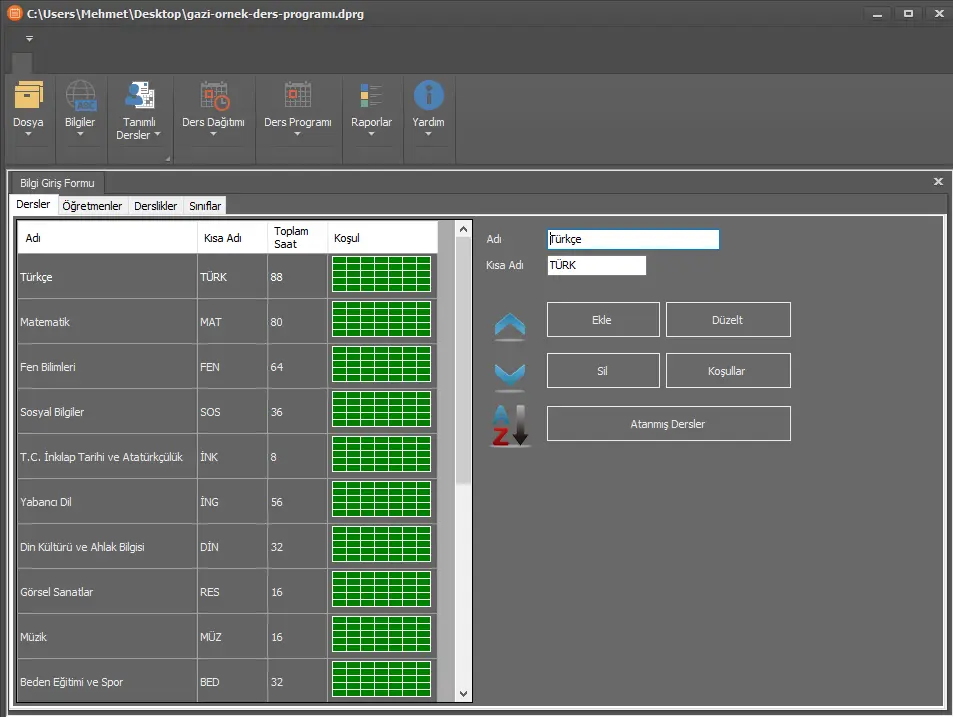Click the Atanmış Dersler button
Screen dimensions: 953x717
[668, 424]
